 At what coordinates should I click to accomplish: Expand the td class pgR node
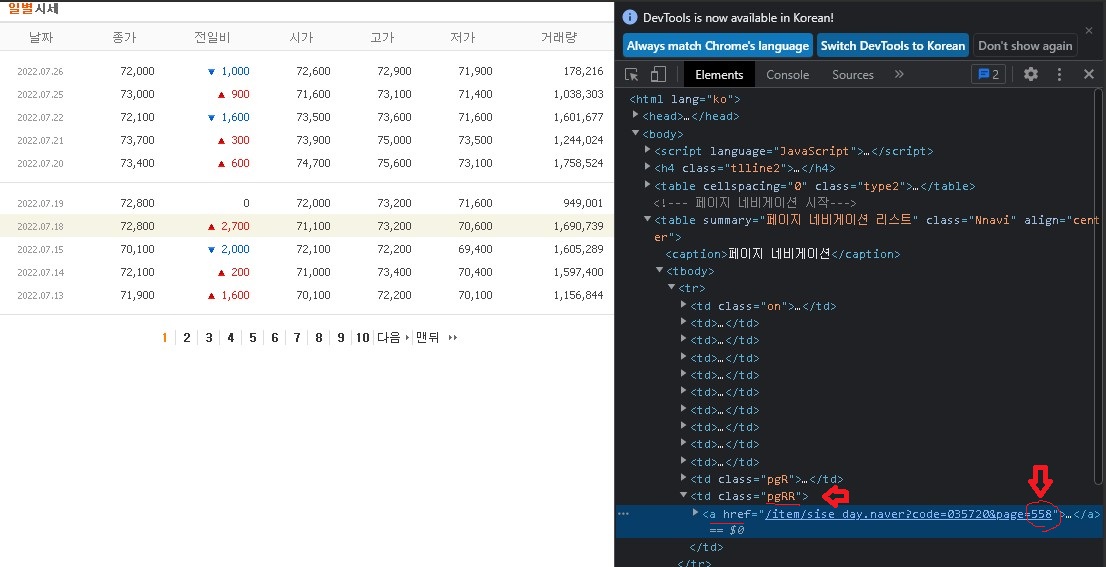point(683,478)
